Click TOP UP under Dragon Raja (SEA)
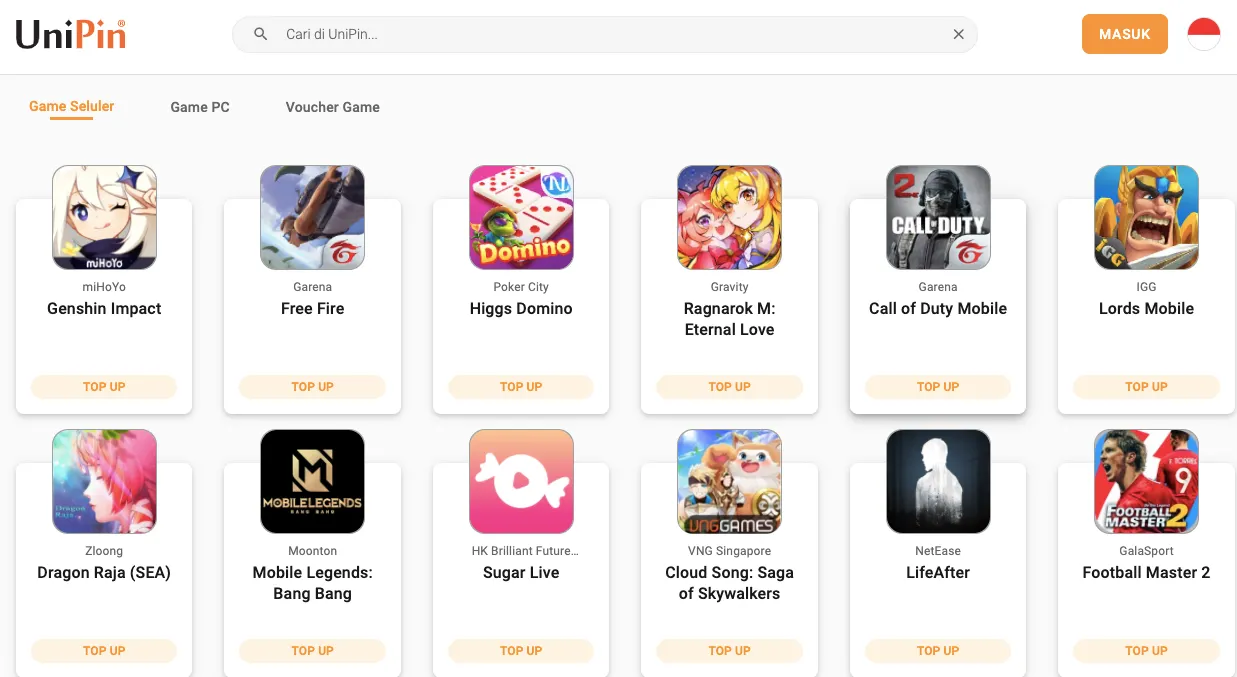Image resolution: width=1237 pixels, height=677 pixels. point(104,651)
